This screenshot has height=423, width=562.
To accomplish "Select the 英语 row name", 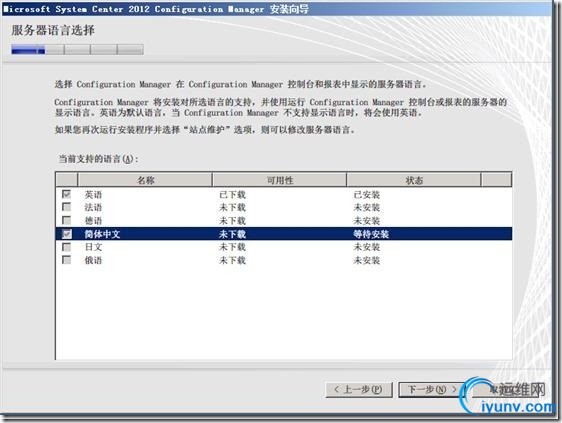I will (93, 195).
